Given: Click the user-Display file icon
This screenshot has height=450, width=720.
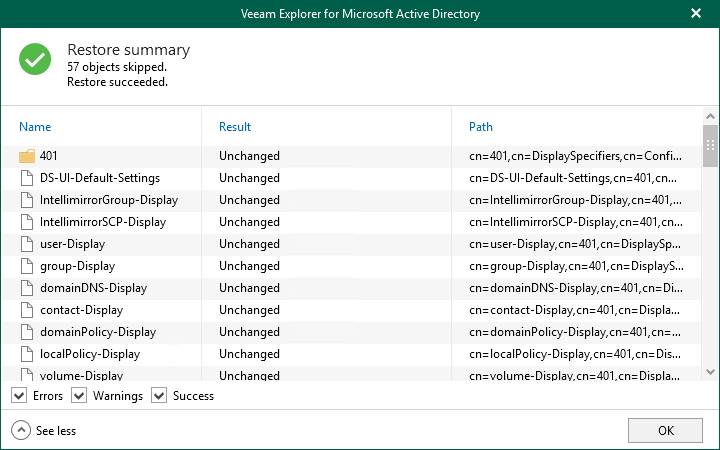Looking at the screenshot, I should pos(27,244).
